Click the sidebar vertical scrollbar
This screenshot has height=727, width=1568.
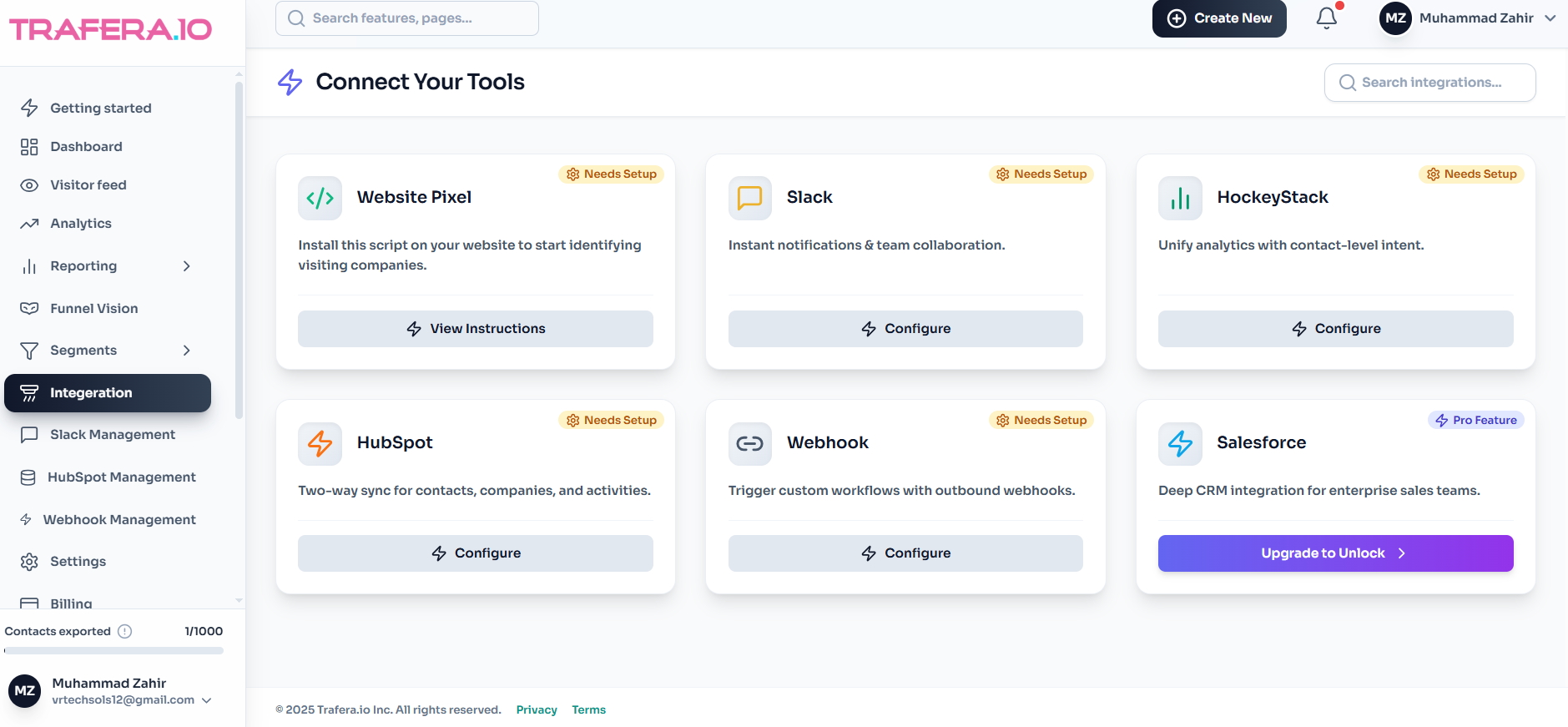239,250
